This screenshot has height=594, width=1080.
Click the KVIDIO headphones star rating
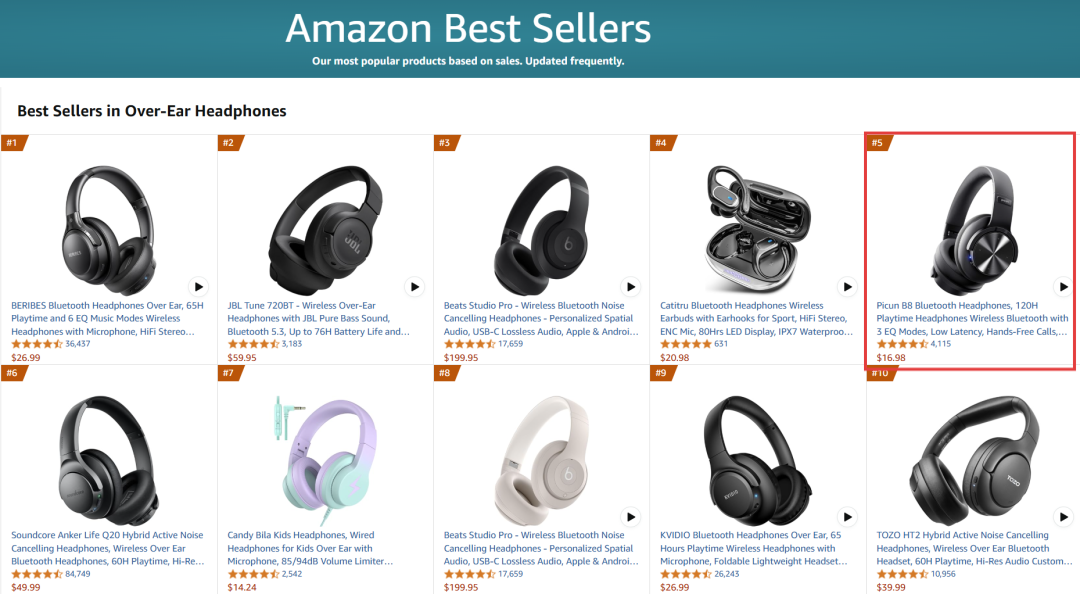pos(685,574)
